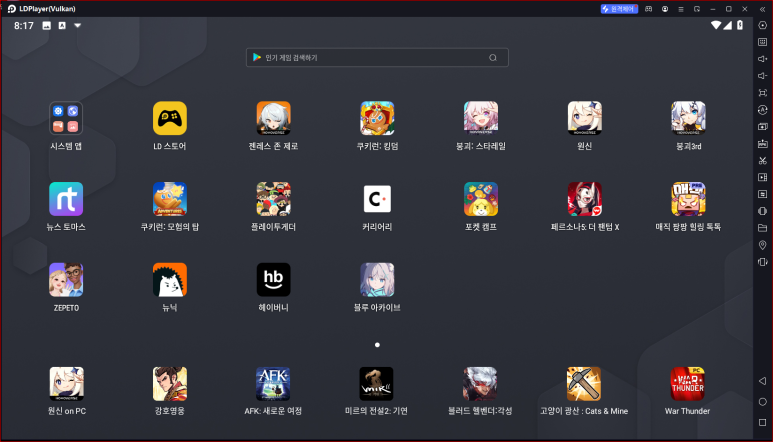Image resolution: width=773 pixels, height=442 pixels.
Task: Open 원신 on PC recommendation
Action: pyautogui.click(x=67, y=384)
